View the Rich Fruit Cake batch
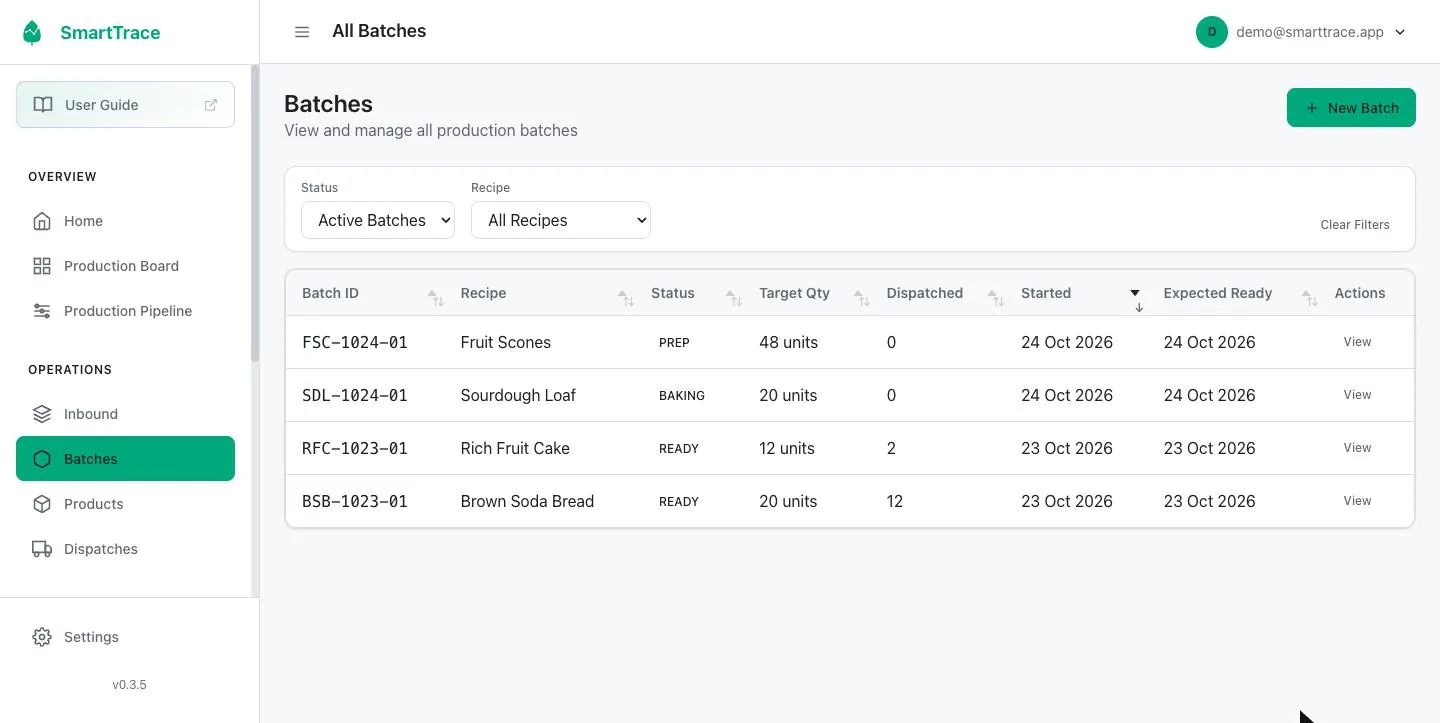This screenshot has height=723, width=1440. (1357, 448)
